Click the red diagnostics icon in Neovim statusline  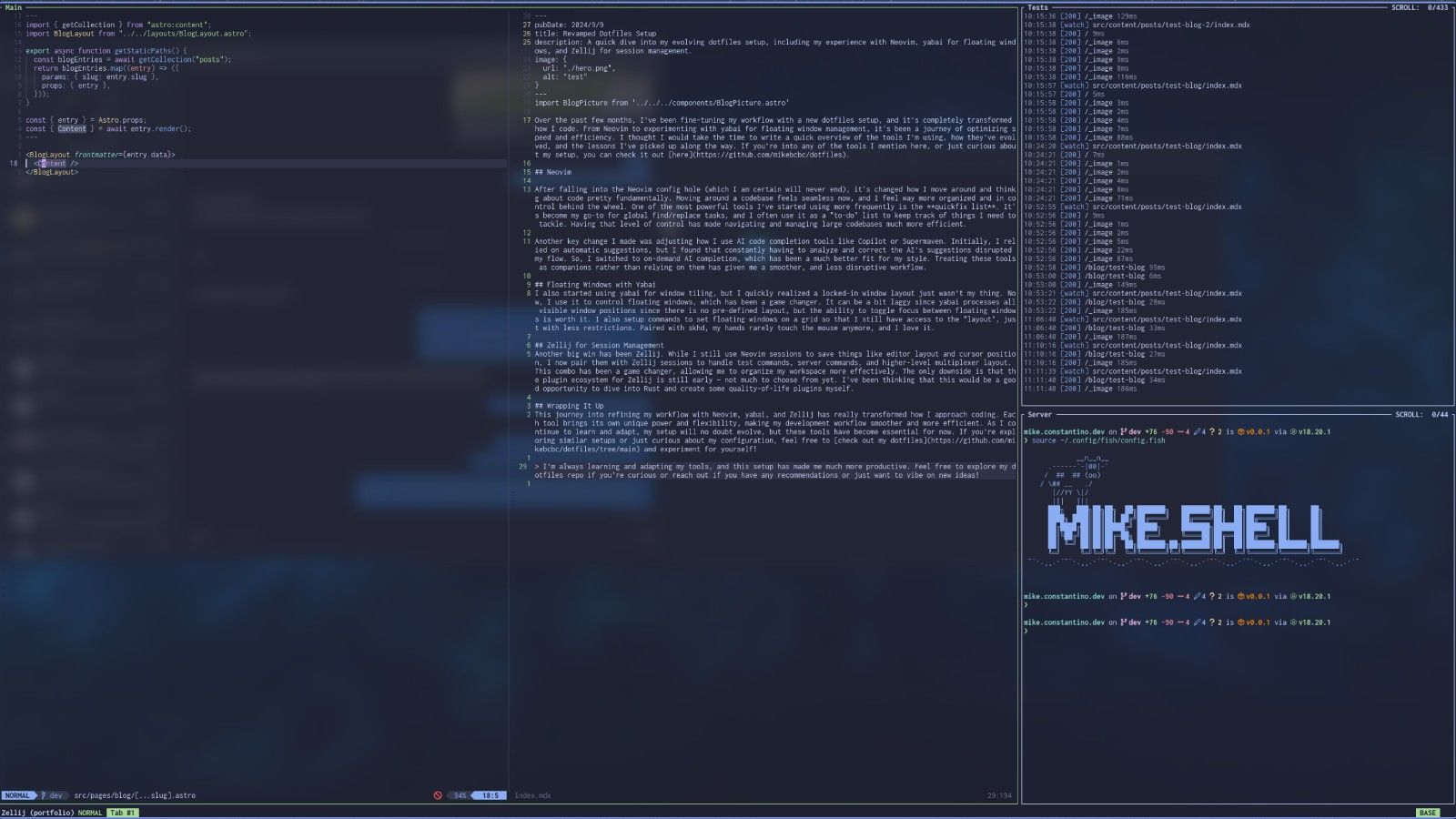(438, 795)
